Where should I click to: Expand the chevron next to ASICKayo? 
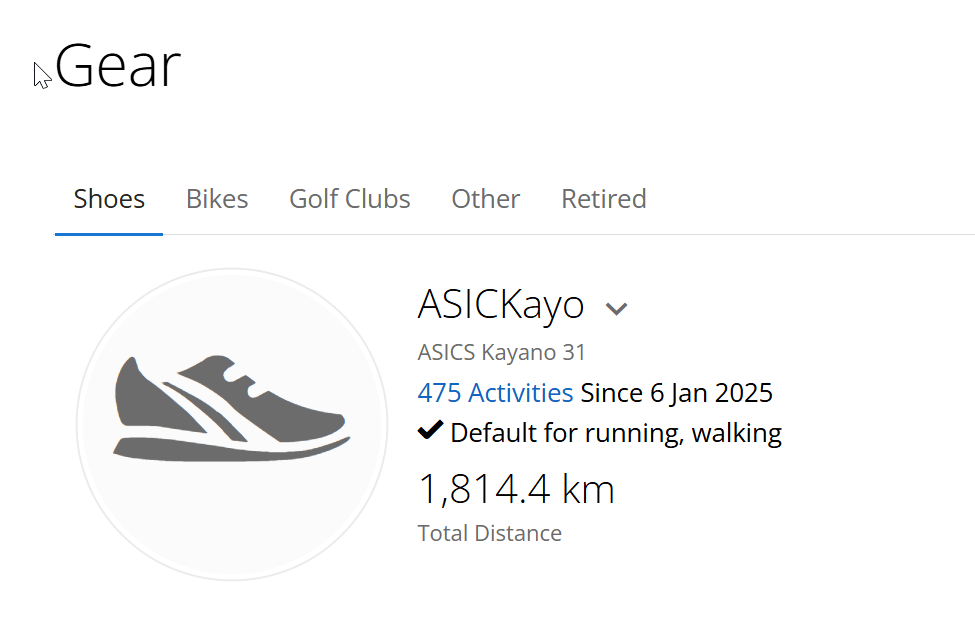click(x=616, y=308)
